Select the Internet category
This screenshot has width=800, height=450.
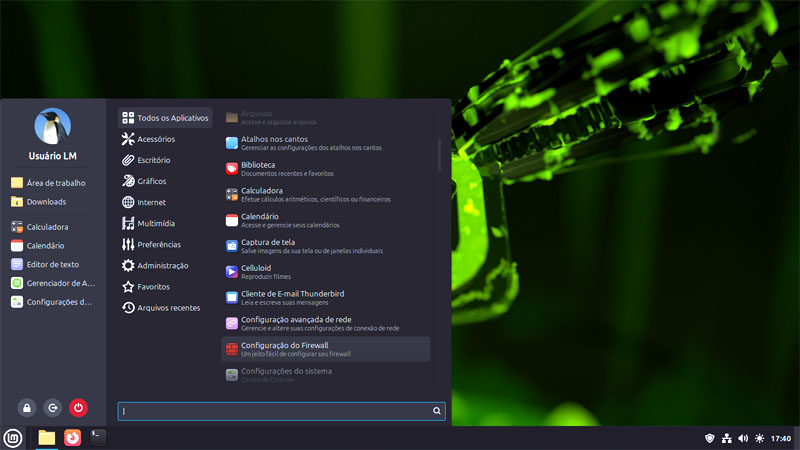coord(165,202)
